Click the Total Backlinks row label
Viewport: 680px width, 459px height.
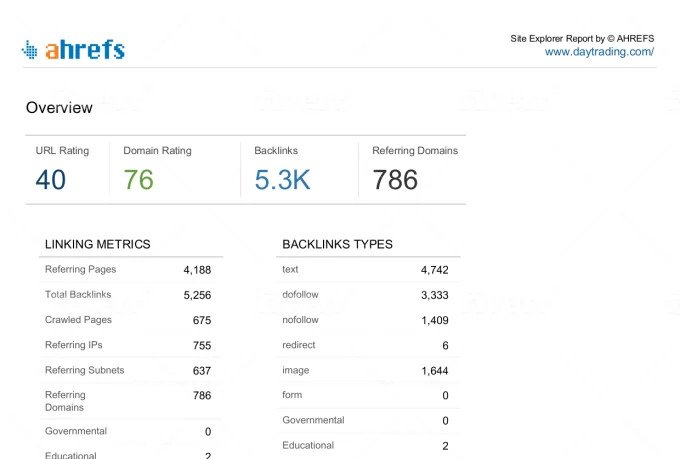(78, 295)
